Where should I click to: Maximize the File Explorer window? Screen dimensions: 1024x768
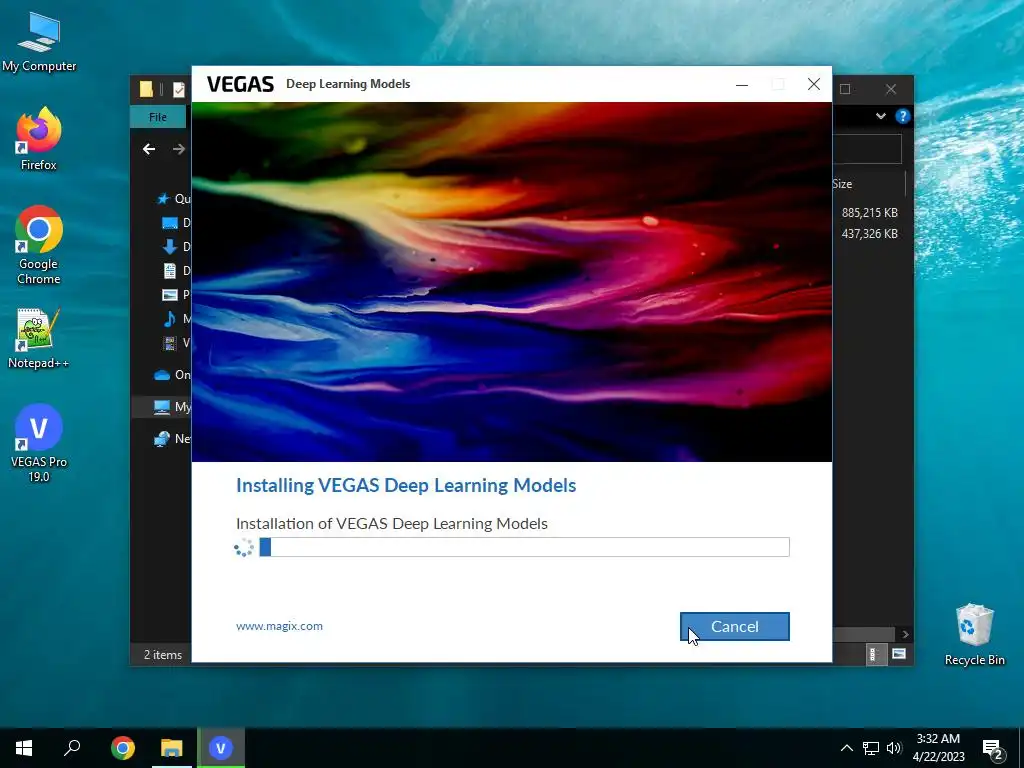845,89
